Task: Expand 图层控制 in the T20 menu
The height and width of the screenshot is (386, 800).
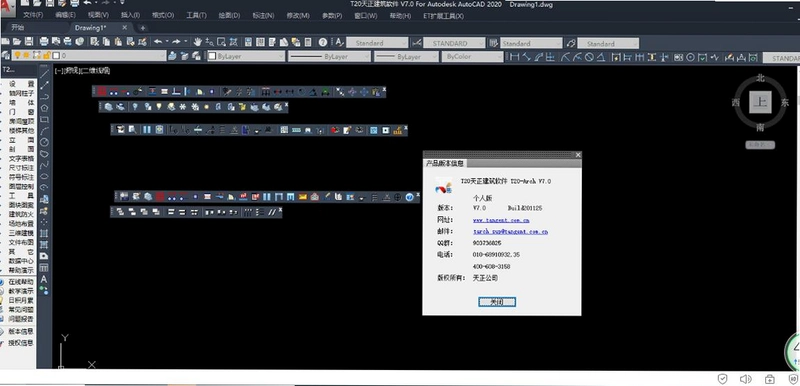Action: click(x=21, y=187)
